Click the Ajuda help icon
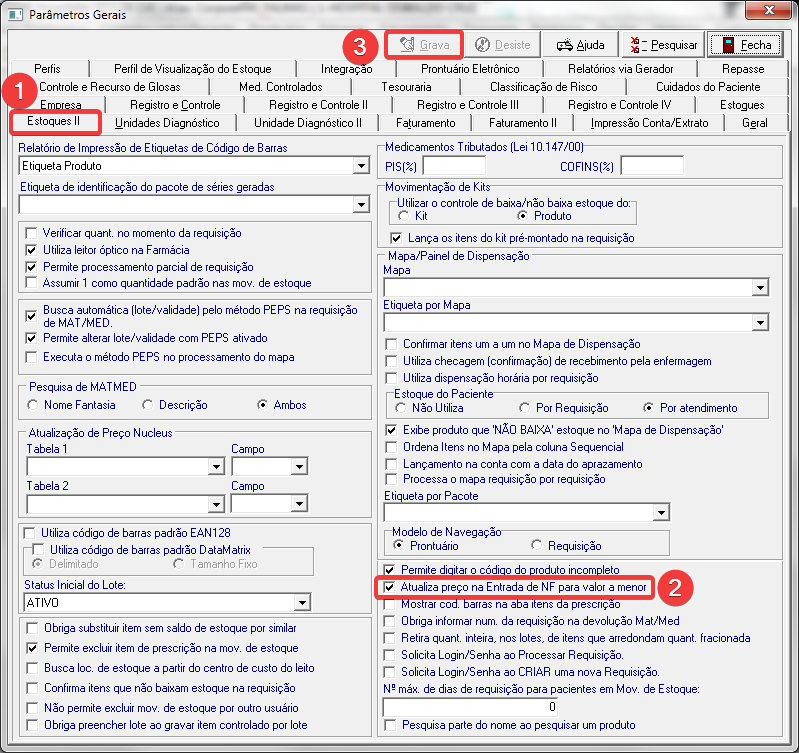Viewport: 799px width, 753px height. coord(565,45)
